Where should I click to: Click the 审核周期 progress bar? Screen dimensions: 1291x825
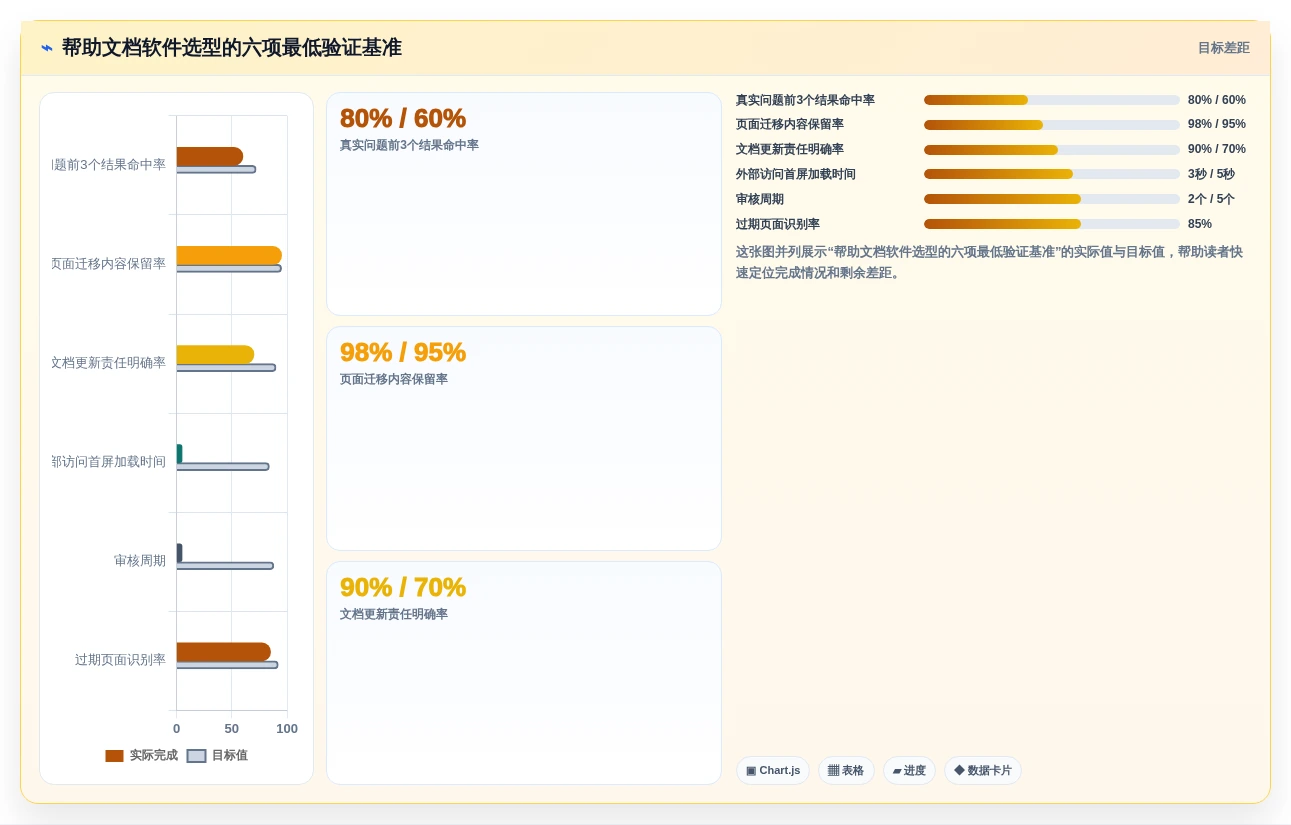tap(1051, 199)
